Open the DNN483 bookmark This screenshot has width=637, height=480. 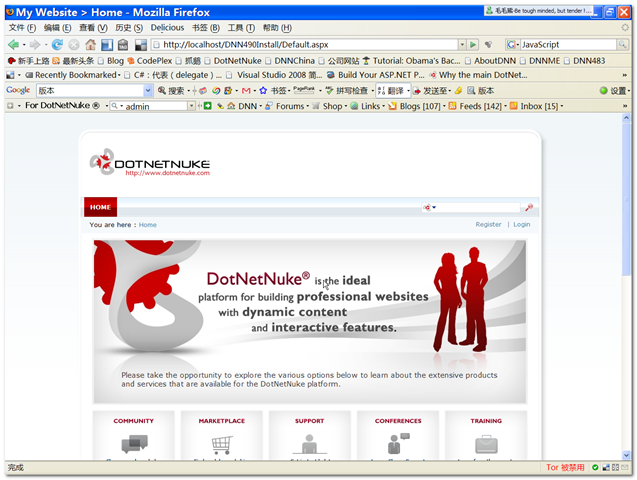point(585,61)
